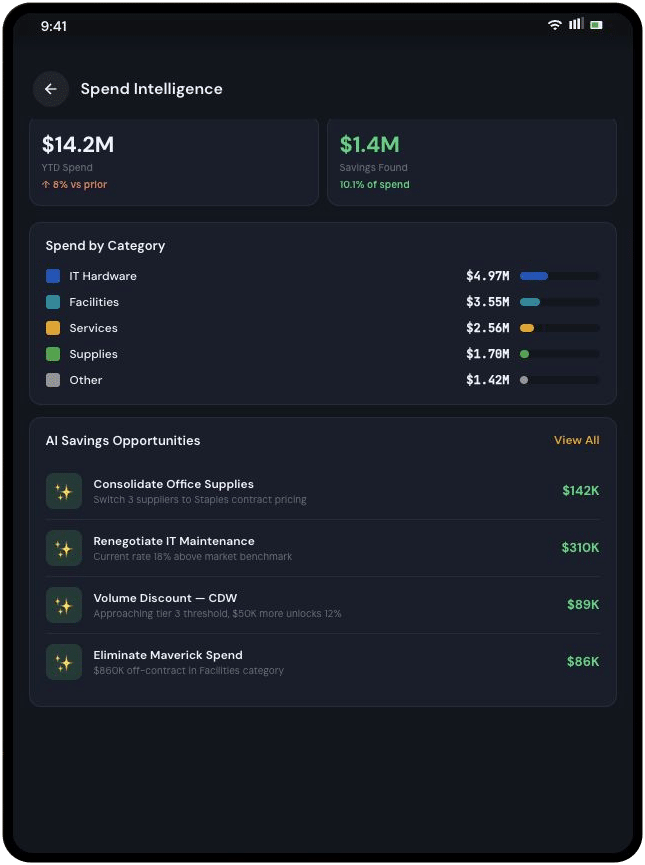645x865 pixels.
Task: Select the Facilities teal color swatch
Action: point(53,302)
